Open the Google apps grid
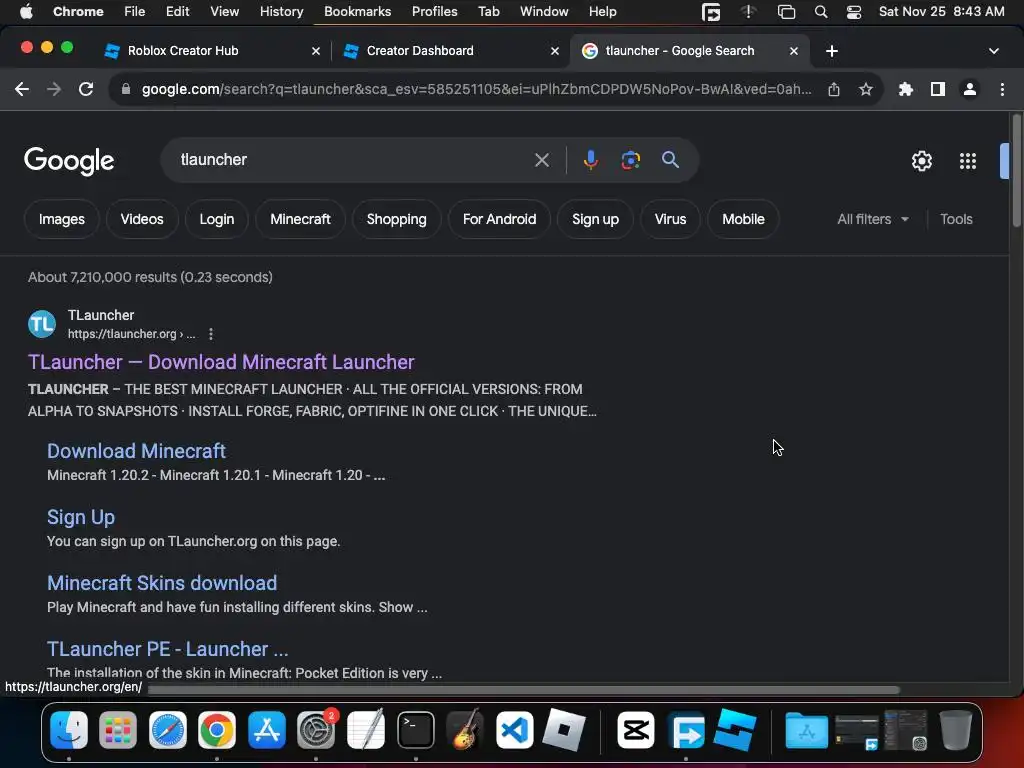Viewport: 1024px width, 768px height. pos(968,161)
